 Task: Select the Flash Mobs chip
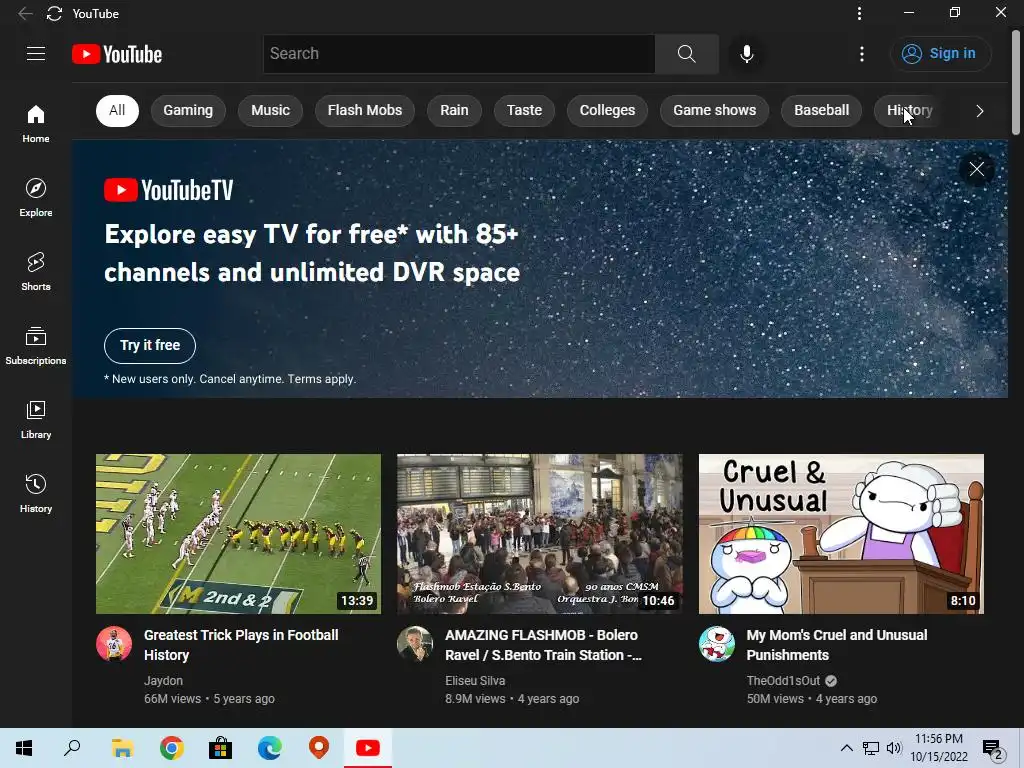[365, 110]
